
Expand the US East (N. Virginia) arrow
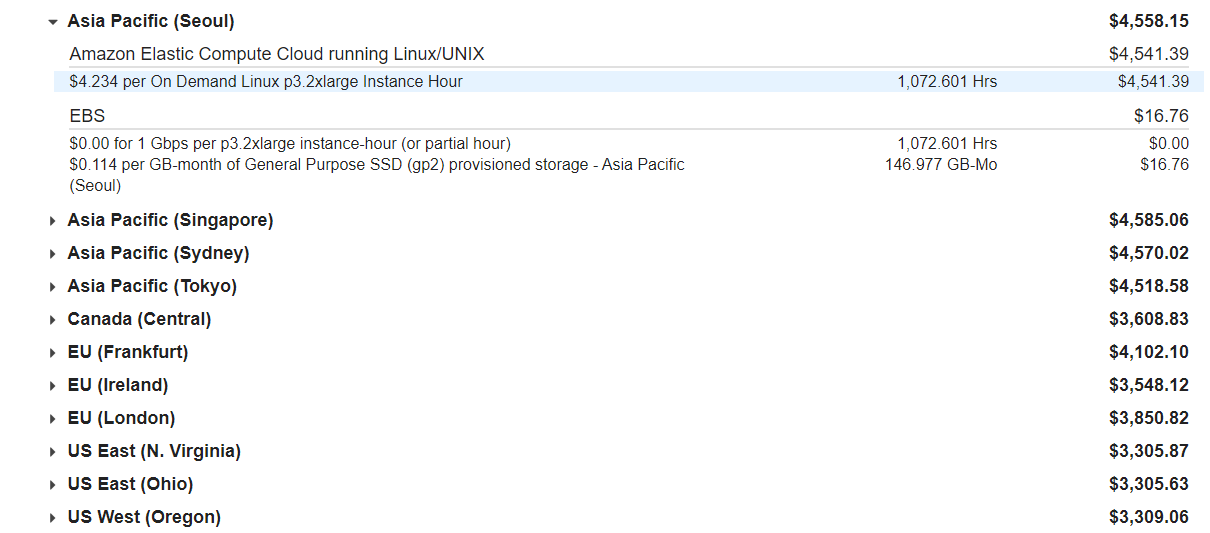point(53,452)
